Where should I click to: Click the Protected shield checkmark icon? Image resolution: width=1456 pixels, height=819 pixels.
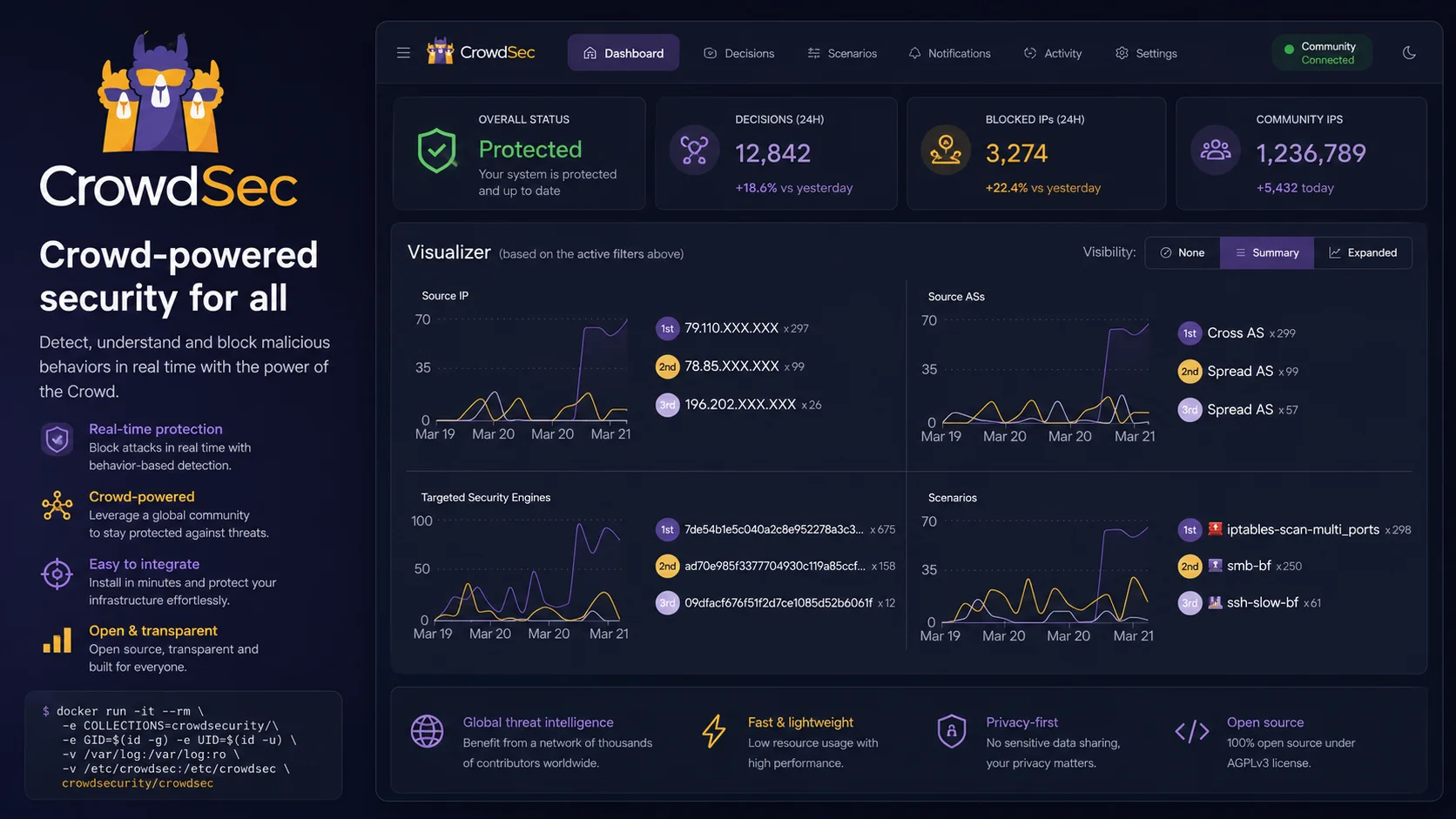[437, 151]
